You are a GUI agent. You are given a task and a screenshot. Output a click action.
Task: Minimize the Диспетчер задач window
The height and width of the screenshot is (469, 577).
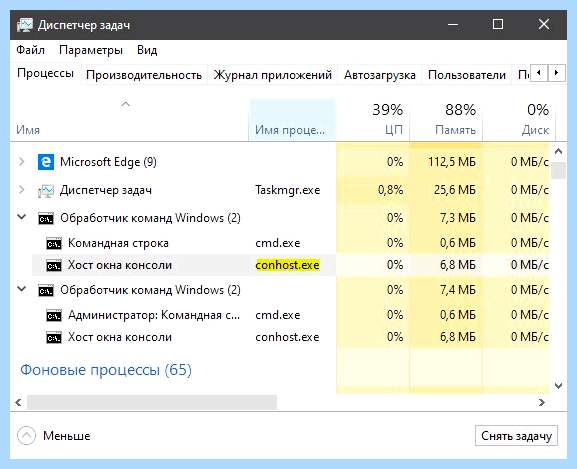(453, 25)
